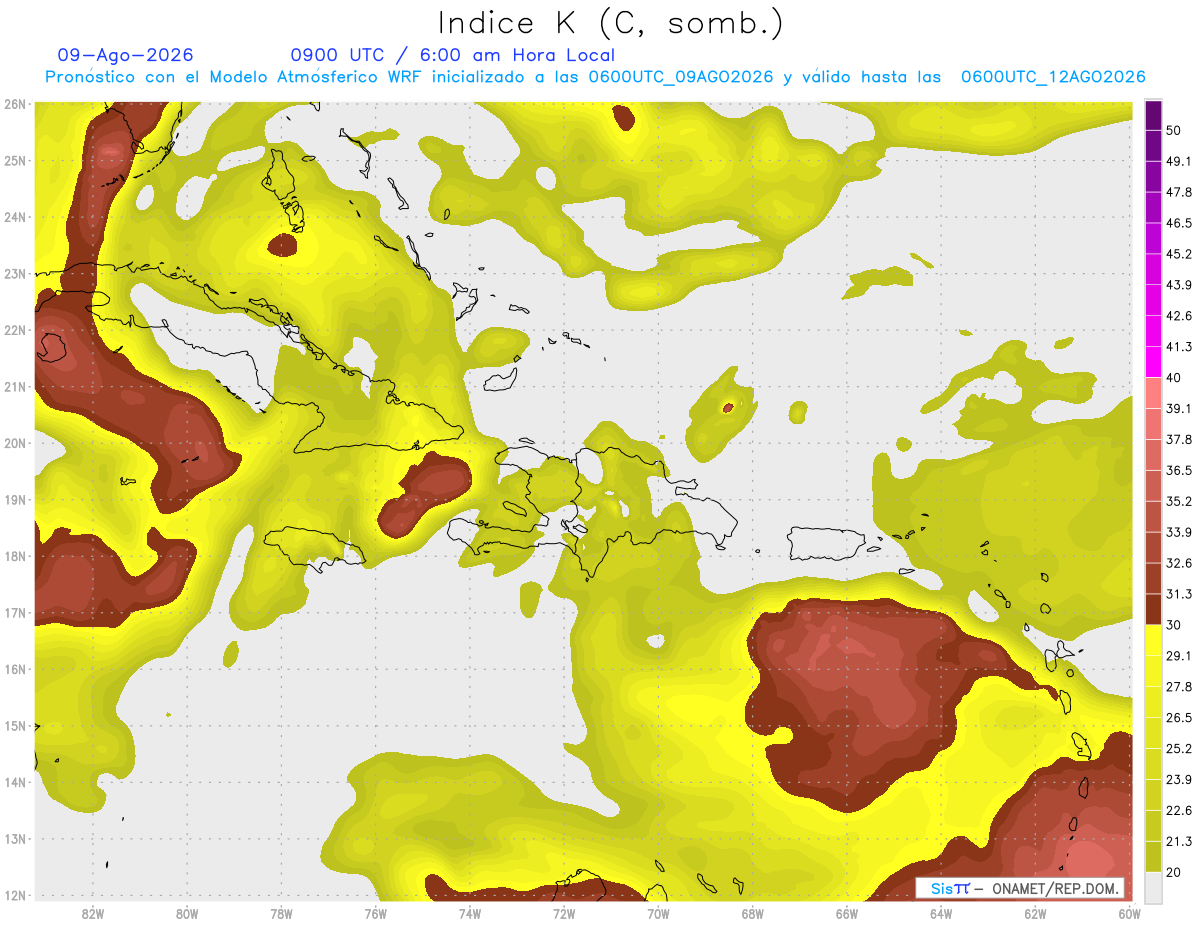1200x927 pixels.
Task: Click colorbar value "39.1"
Action: pos(1179,408)
